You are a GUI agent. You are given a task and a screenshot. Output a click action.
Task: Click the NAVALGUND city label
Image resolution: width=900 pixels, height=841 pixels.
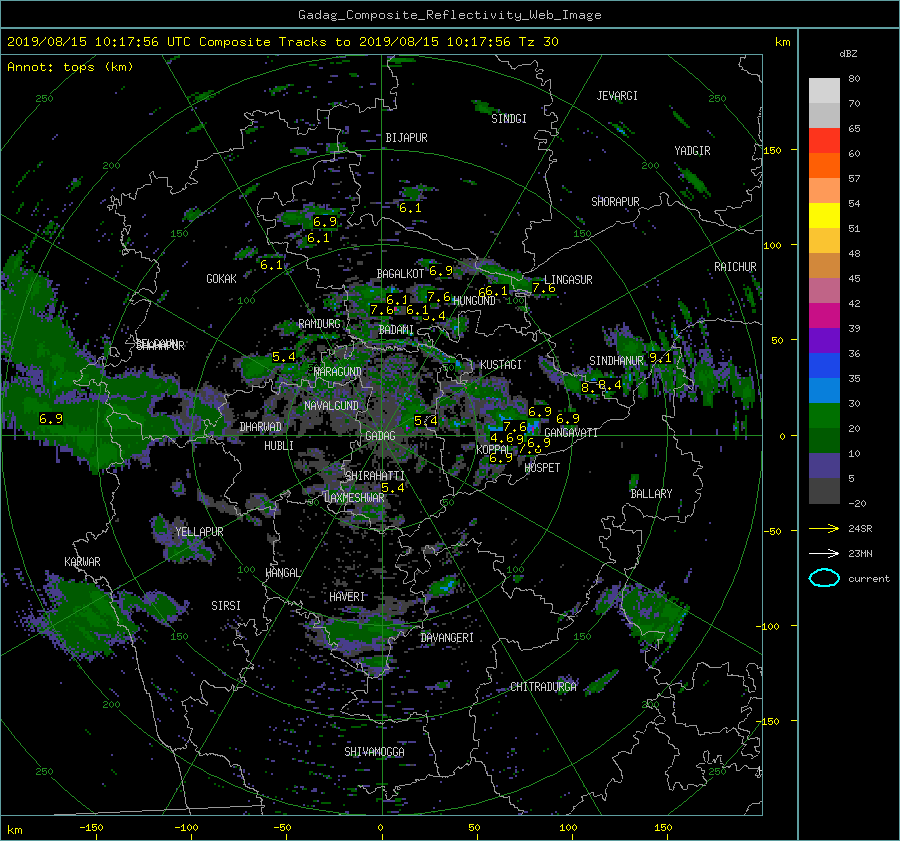coord(331,406)
